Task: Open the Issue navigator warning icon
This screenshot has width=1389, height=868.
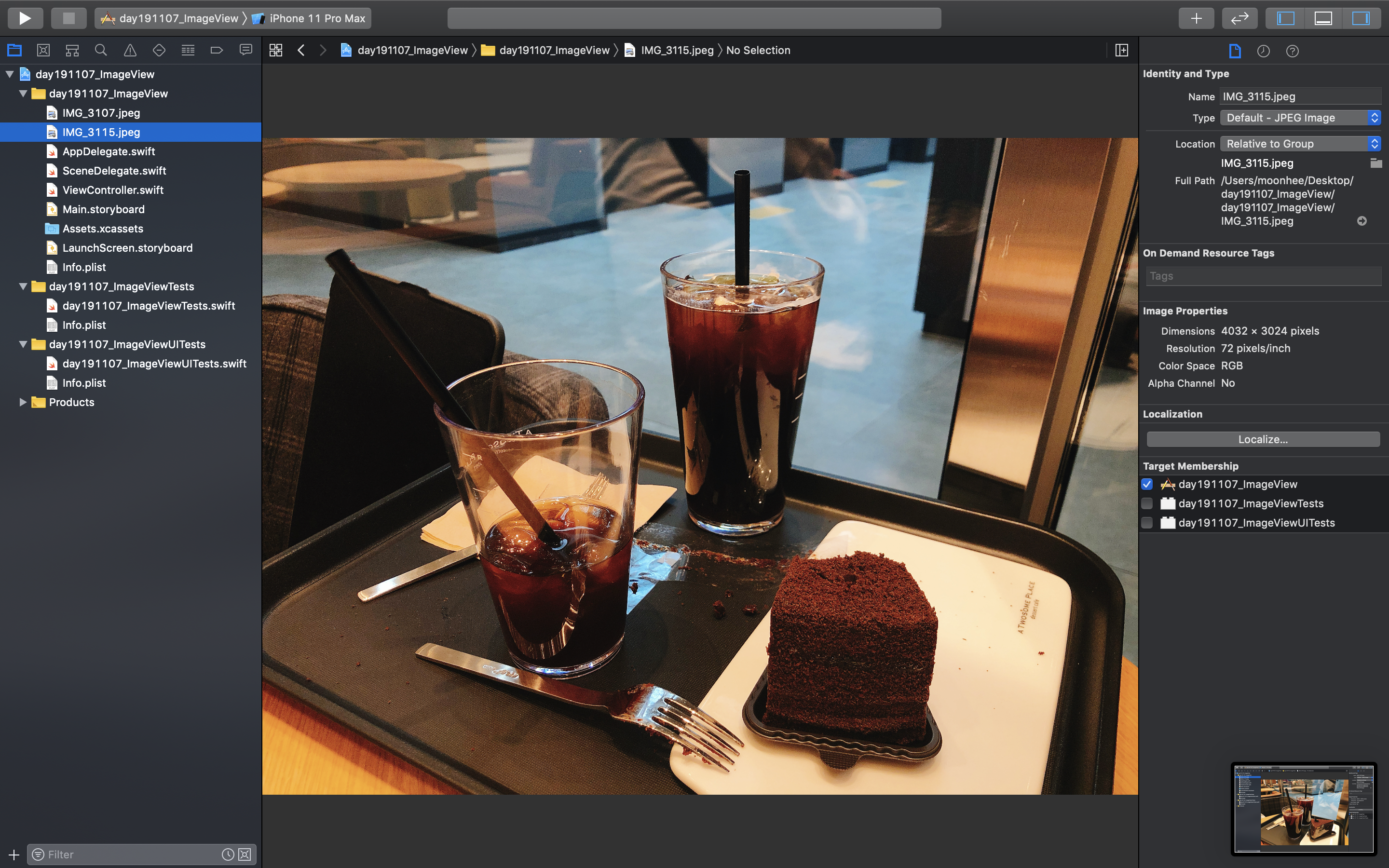Action: coord(130,51)
